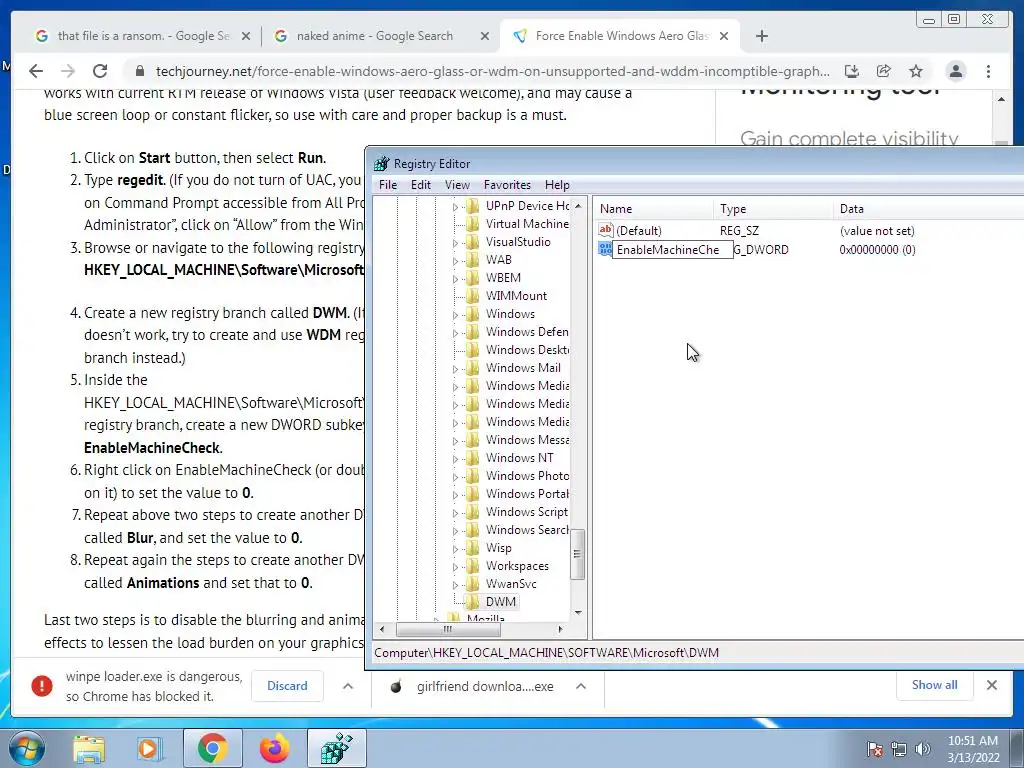Click the EnableMachineCheck name edit box
The height and width of the screenshot is (768, 1024).
point(673,249)
